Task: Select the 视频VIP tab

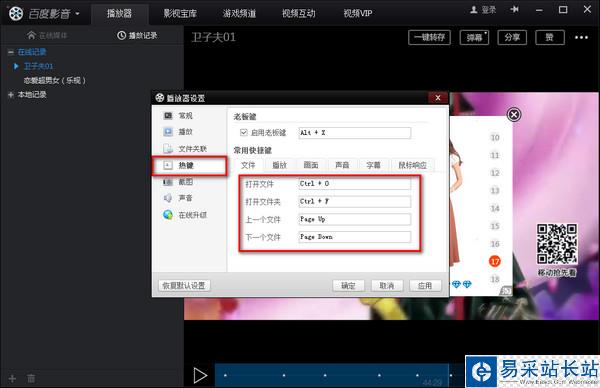Action: point(357,13)
